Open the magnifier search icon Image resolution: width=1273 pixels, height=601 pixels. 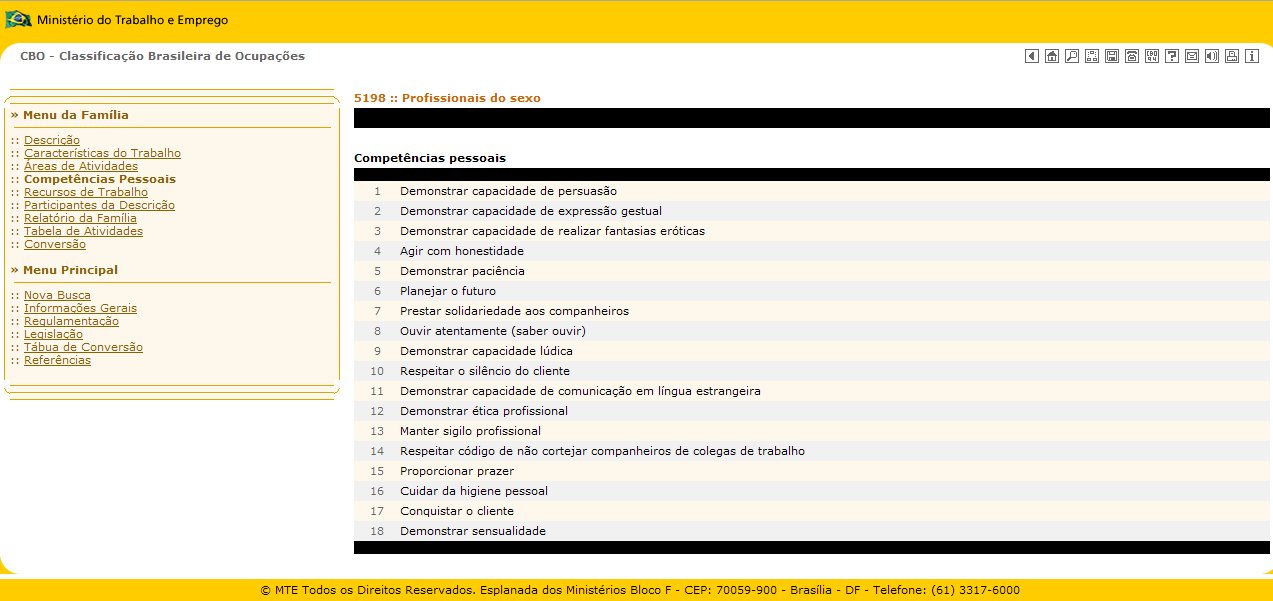(x=1072, y=56)
